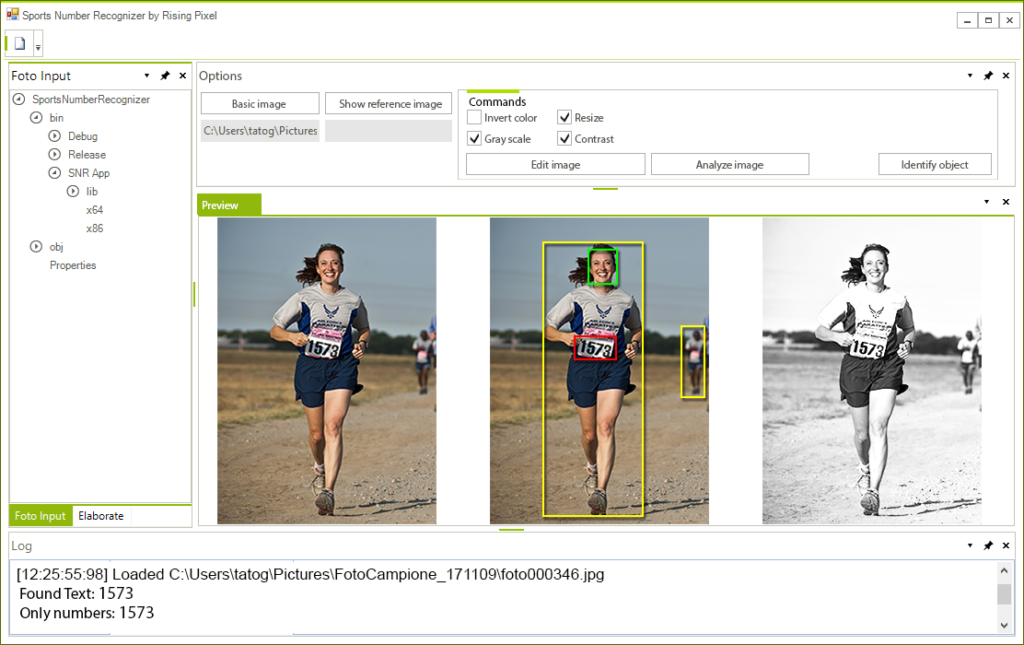Pin the Log panel

click(989, 545)
